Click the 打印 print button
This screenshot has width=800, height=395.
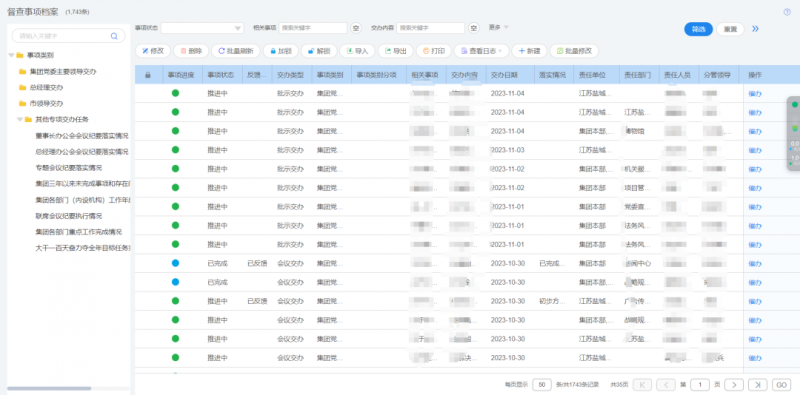tap(434, 51)
